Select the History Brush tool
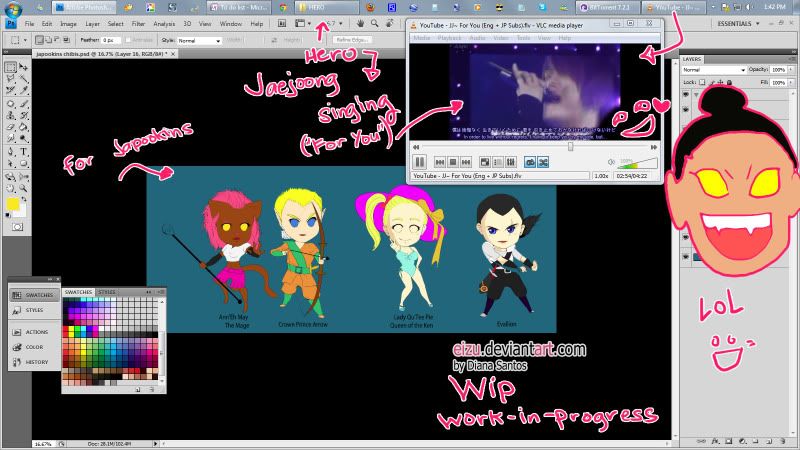Screen dimensions: 800x450 23,115
